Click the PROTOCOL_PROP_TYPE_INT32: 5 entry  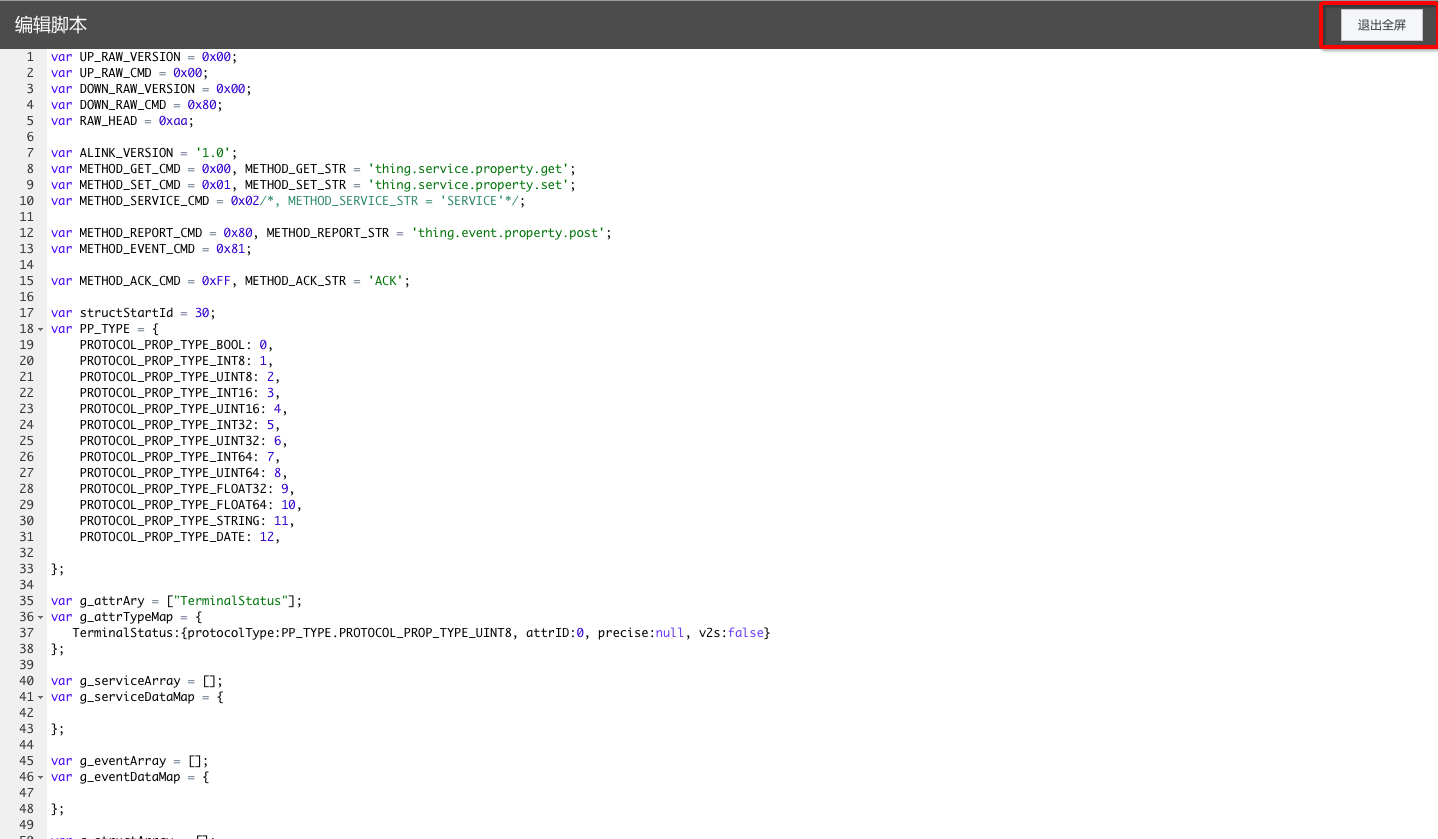180,425
